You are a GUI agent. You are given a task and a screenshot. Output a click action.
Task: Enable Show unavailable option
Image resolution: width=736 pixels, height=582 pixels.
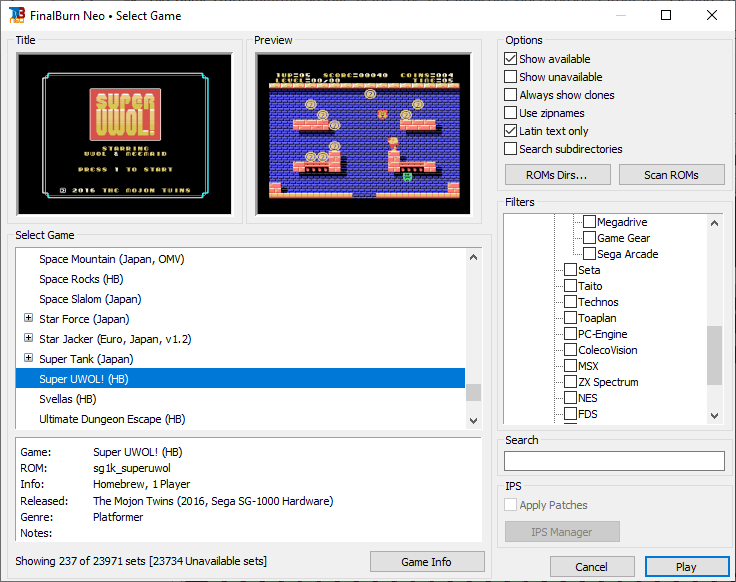(x=510, y=77)
